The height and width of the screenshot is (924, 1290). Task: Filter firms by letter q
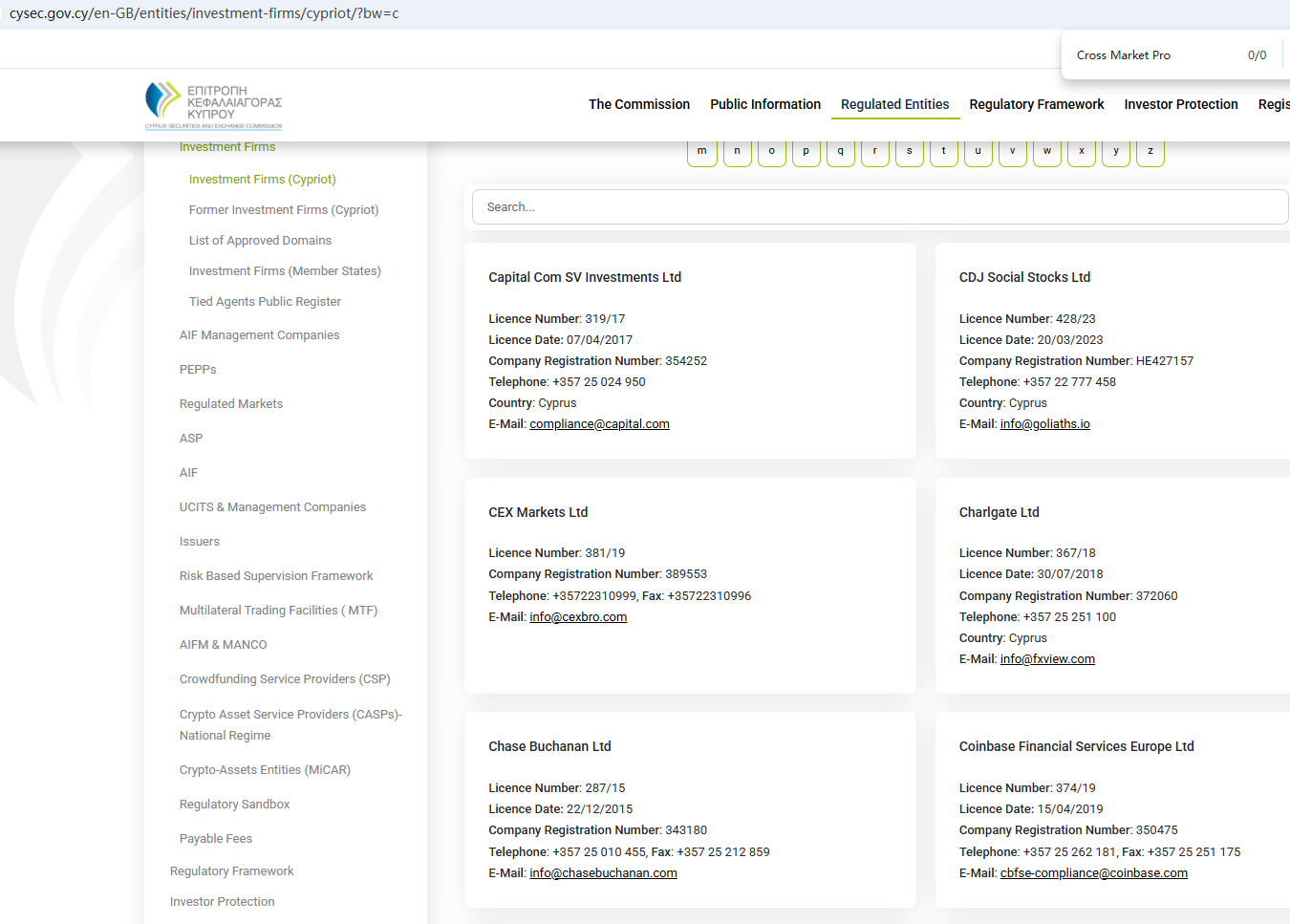pyautogui.click(x=841, y=152)
